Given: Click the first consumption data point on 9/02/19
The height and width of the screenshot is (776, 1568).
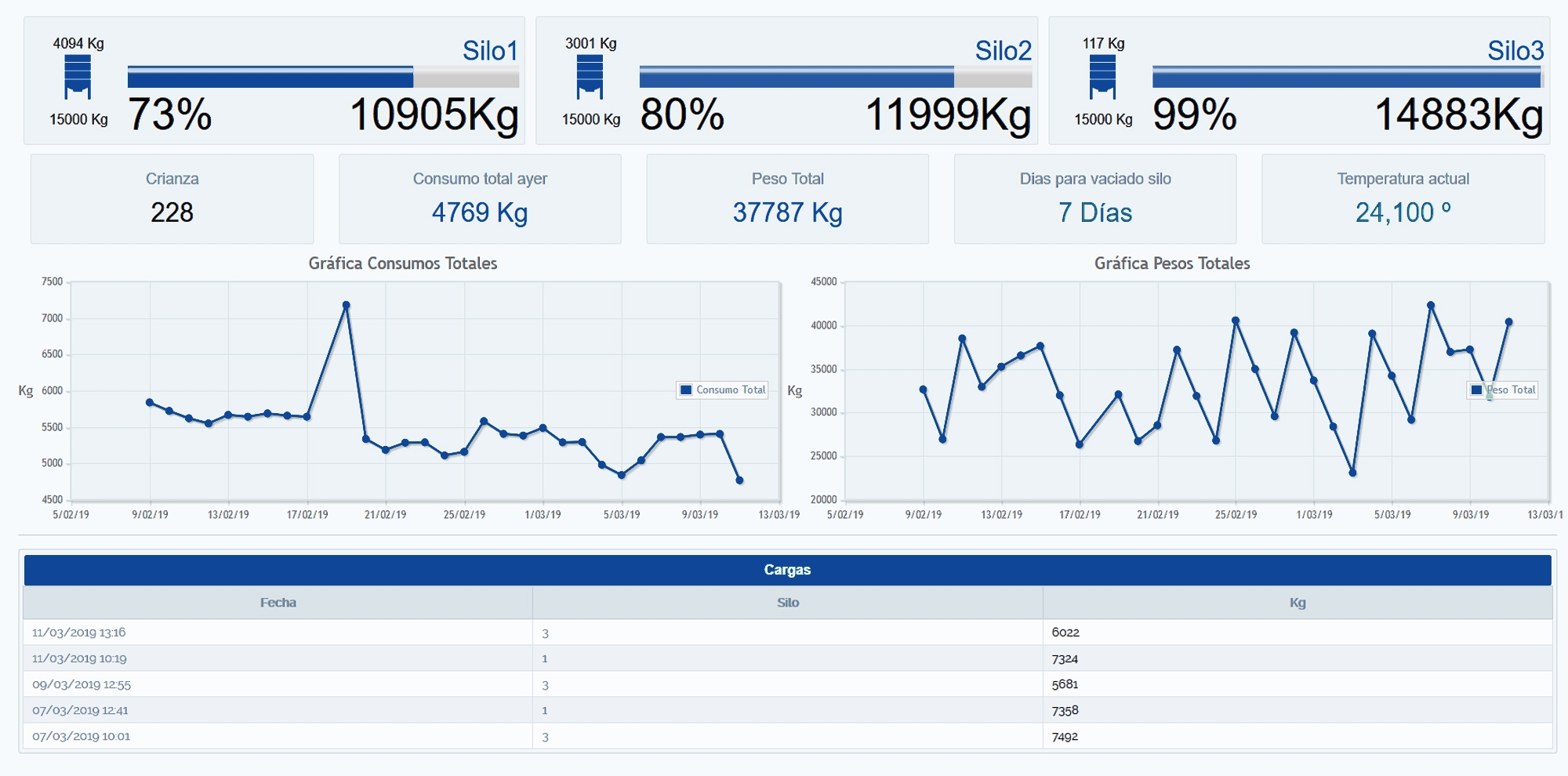Looking at the screenshot, I should tap(150, 402).
